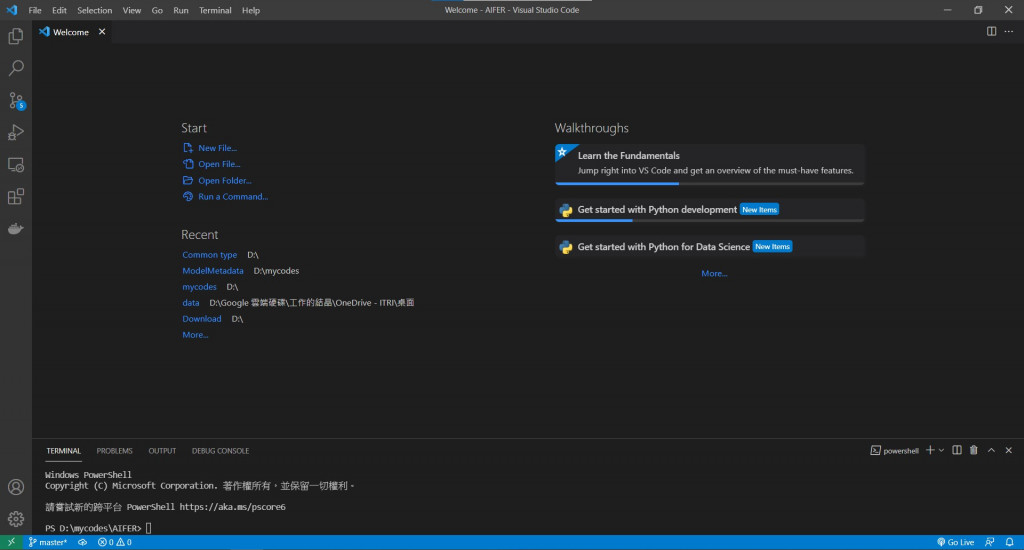Image resolution: width=1024 pixels, height=550 pixels.
Task: Show errors and warnings count
Action: 114,542
